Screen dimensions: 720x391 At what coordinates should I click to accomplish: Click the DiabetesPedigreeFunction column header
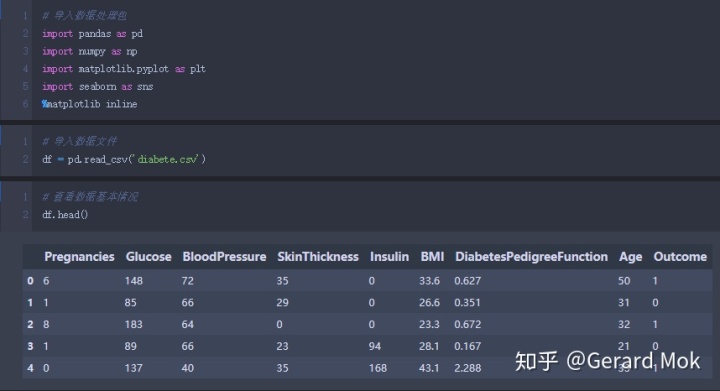pos(531,257)
